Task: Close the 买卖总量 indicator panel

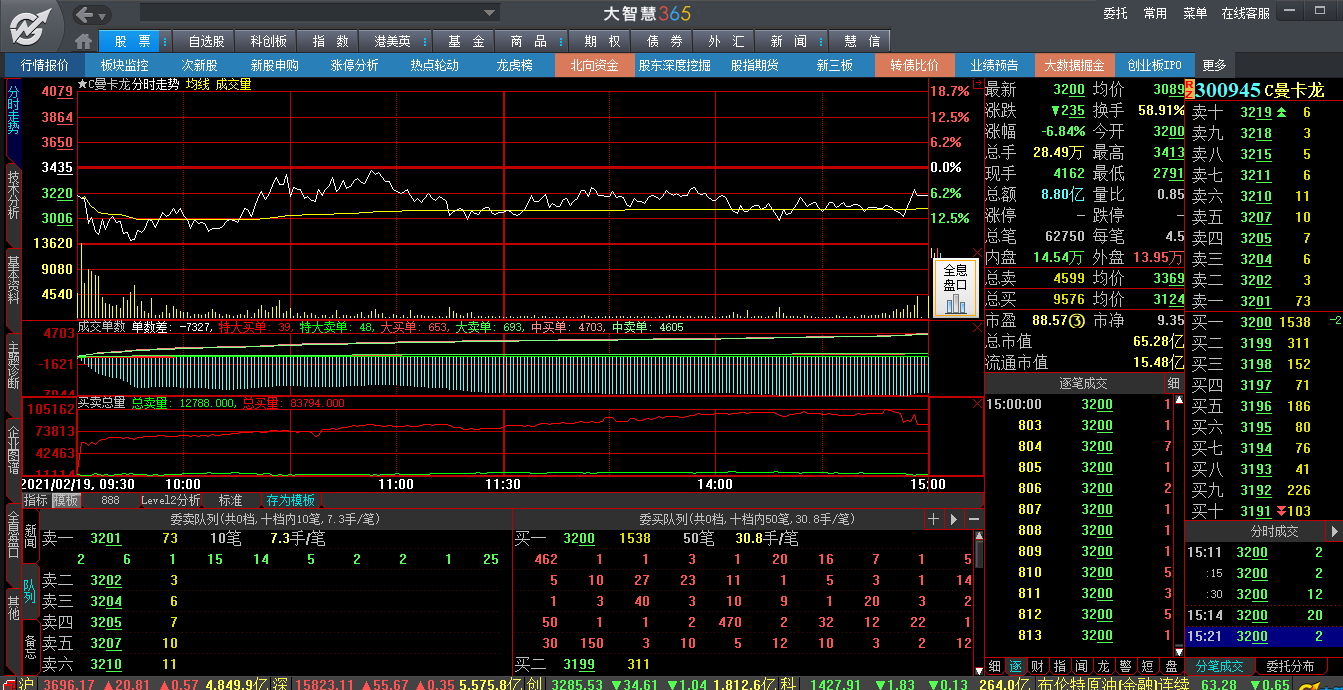Action: [x=977, y=403]
